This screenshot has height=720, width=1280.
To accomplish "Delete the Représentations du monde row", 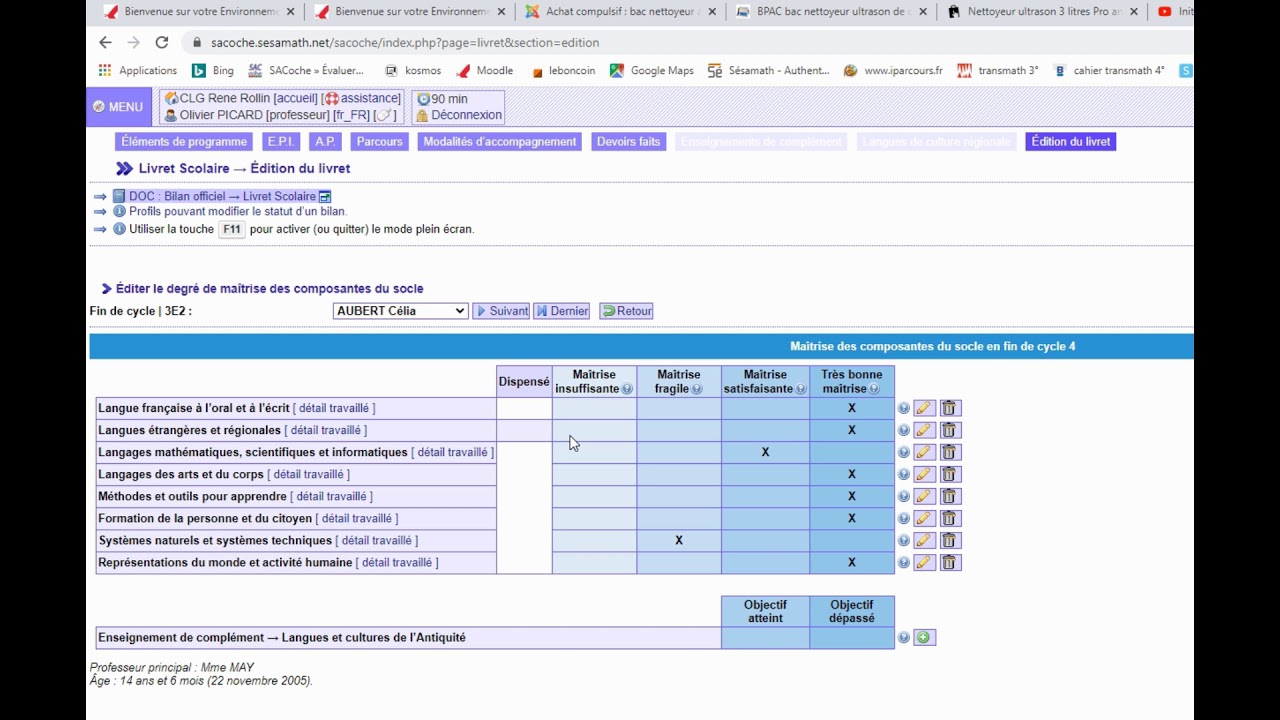I will (x=950, y=562).
